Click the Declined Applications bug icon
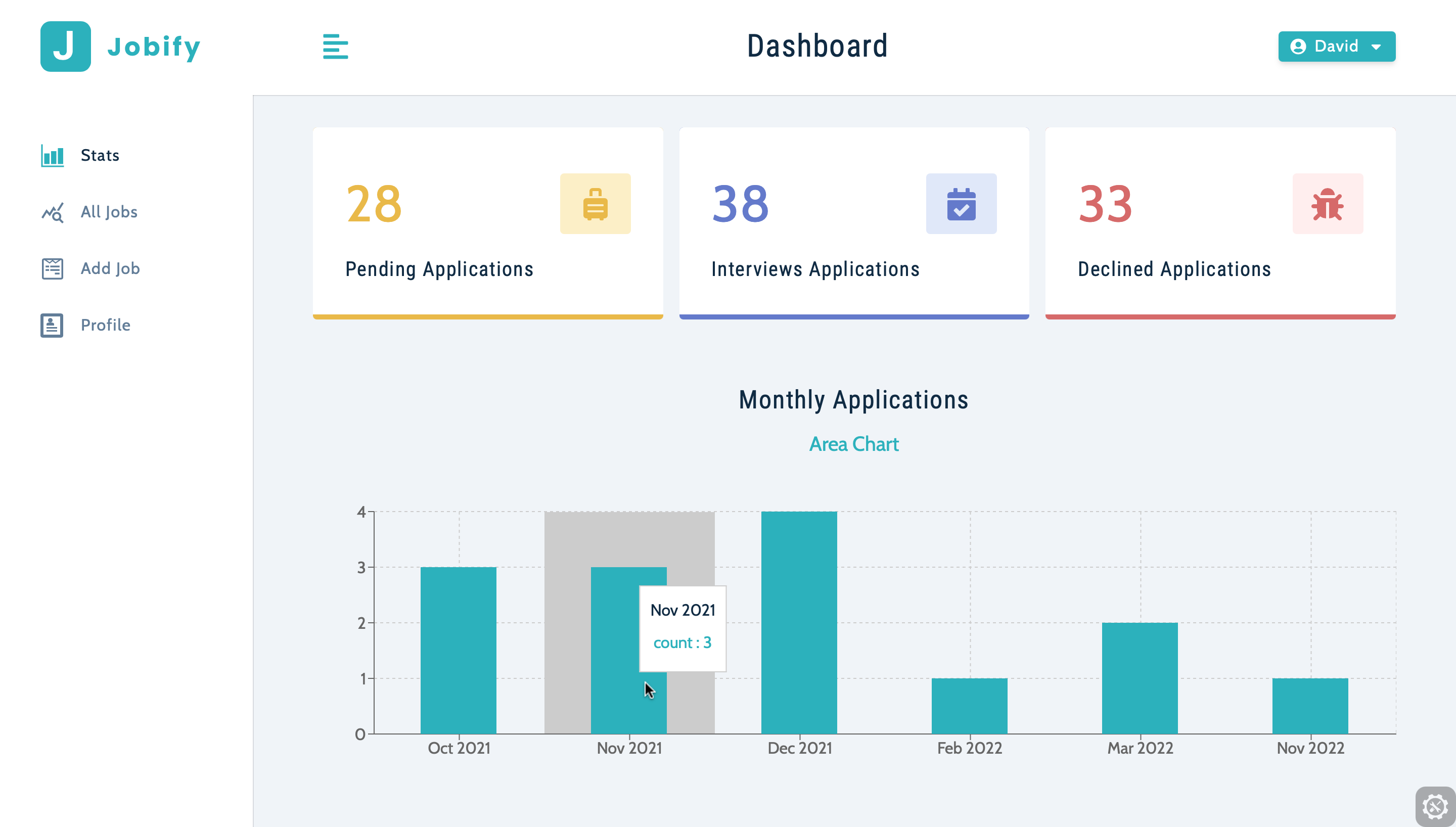Viewport: 1456px width, 827px height. [x=1326, y=204]
